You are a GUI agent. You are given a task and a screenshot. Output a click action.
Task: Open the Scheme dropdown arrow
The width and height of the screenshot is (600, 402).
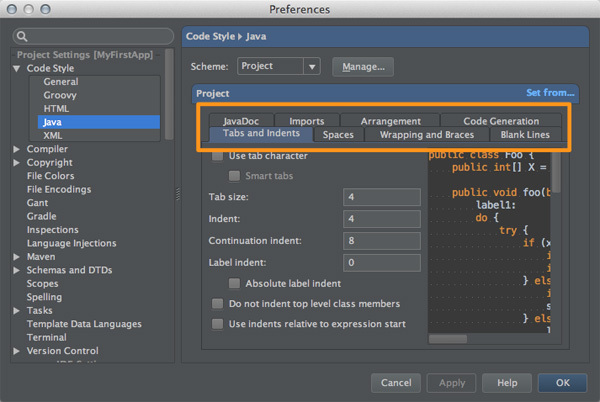pyautogui.click(x=312, y=67)
